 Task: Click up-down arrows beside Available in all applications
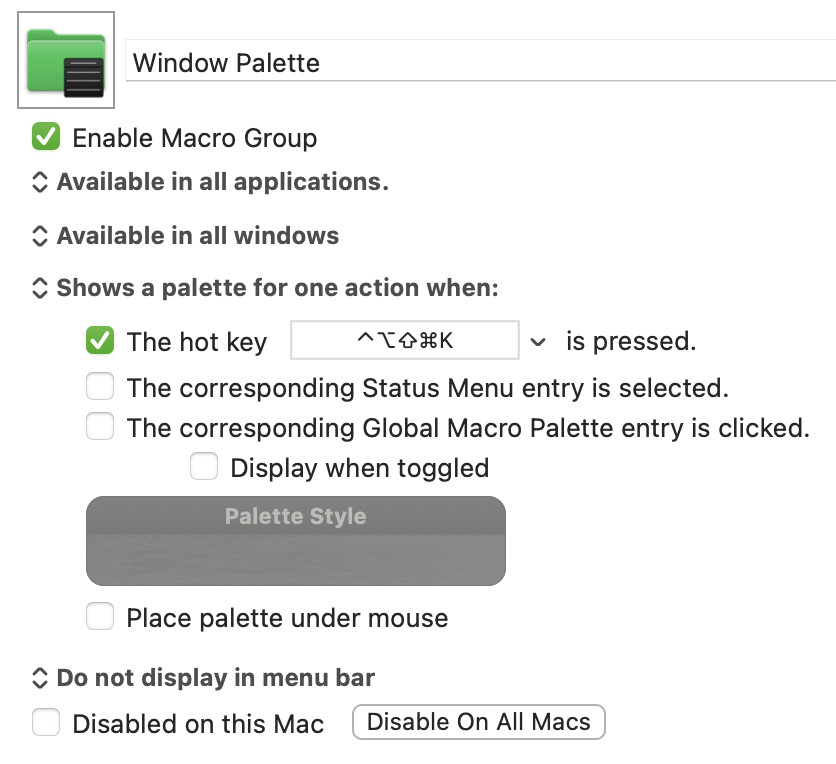click(40, 182)
